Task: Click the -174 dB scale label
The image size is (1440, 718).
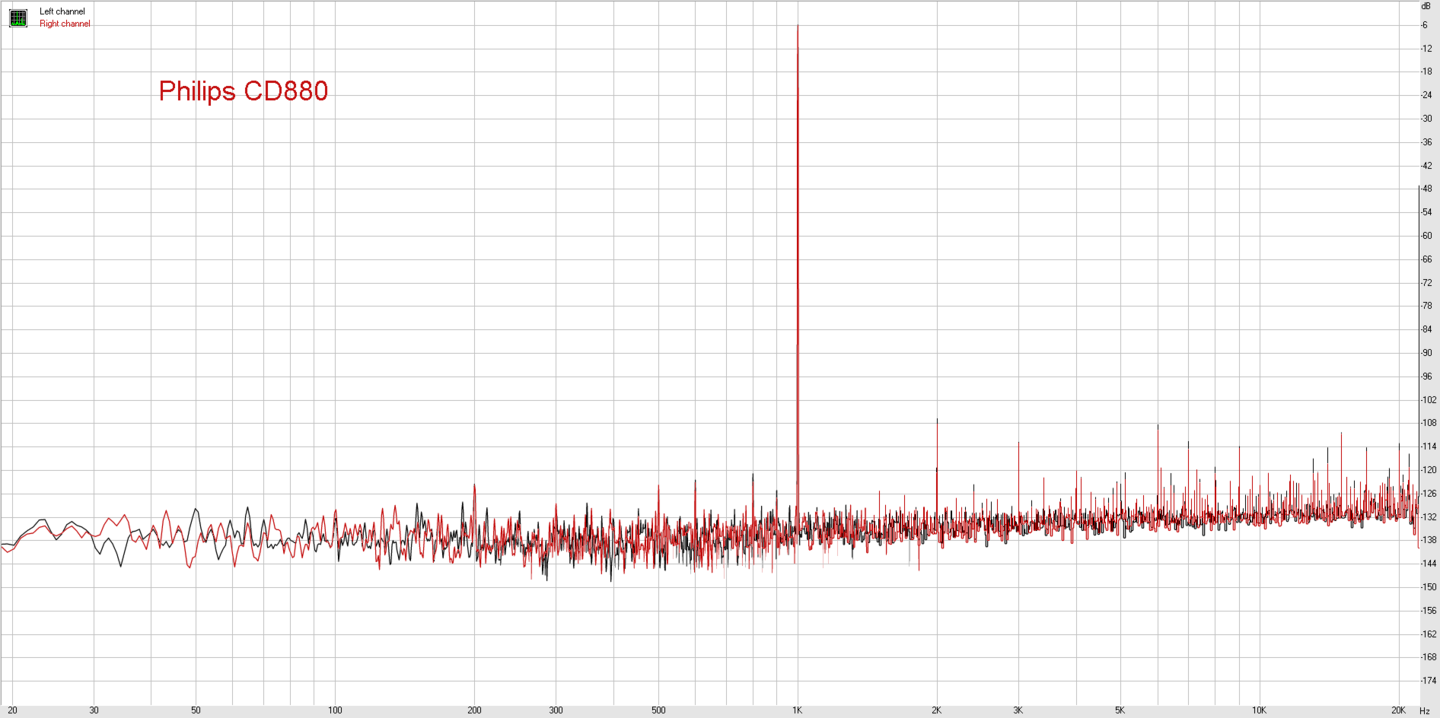Action: pyautogui.click(x=1428, y=681)
